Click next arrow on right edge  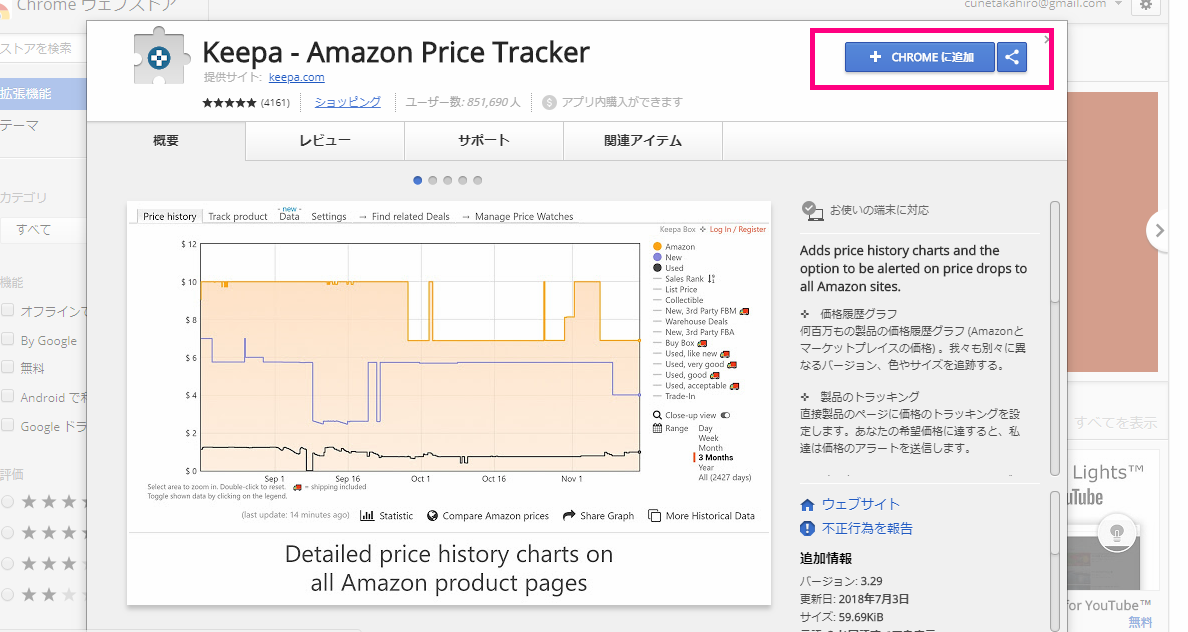[x=1159, y=231]
